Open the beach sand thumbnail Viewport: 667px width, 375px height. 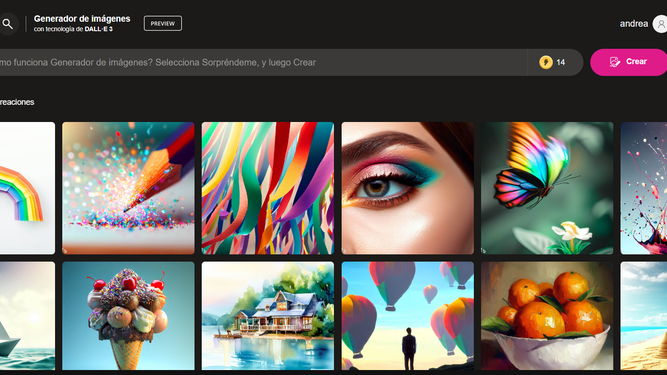click(644, 315)
